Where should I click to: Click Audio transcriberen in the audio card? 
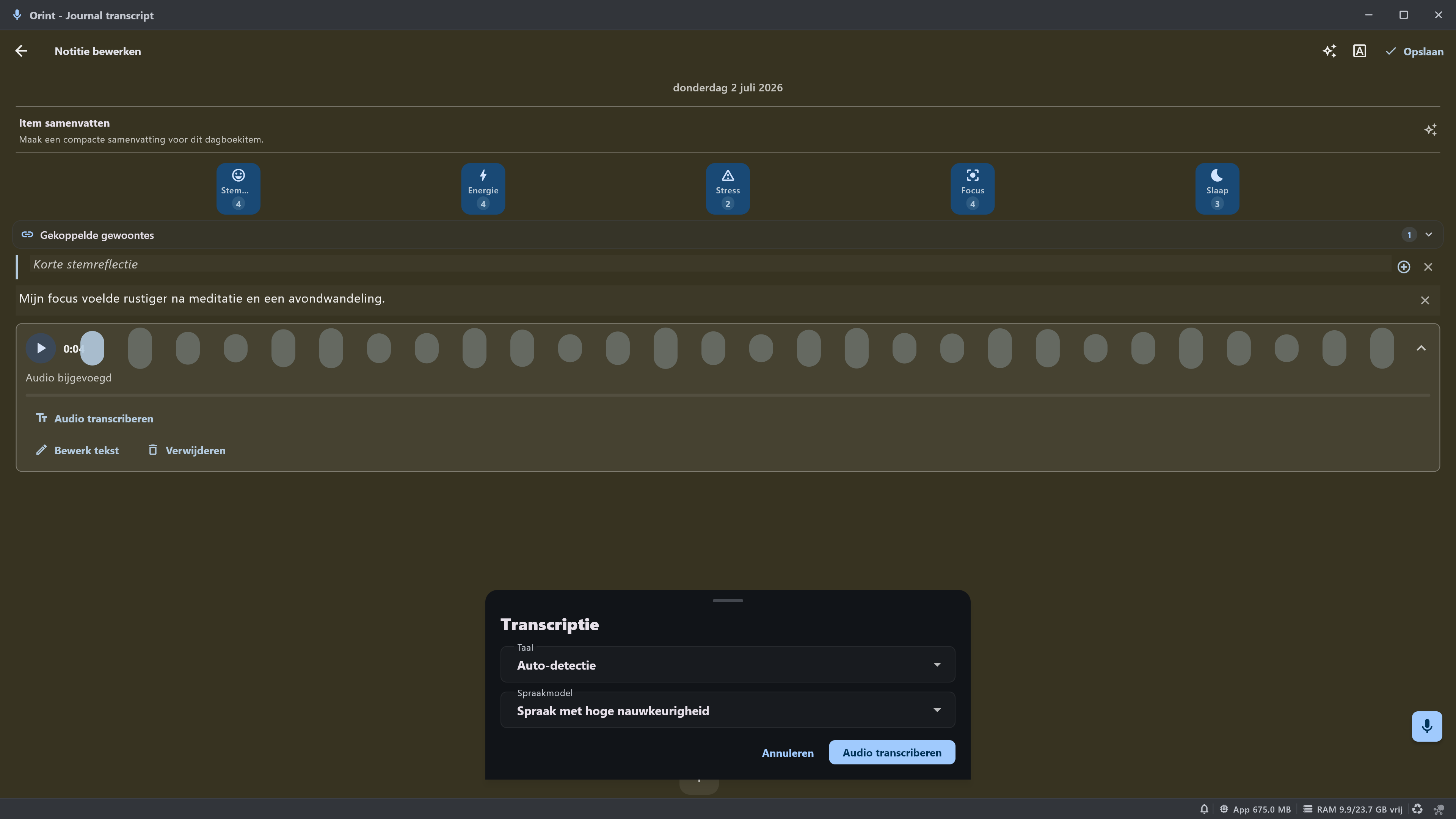(x=94, y=418)
